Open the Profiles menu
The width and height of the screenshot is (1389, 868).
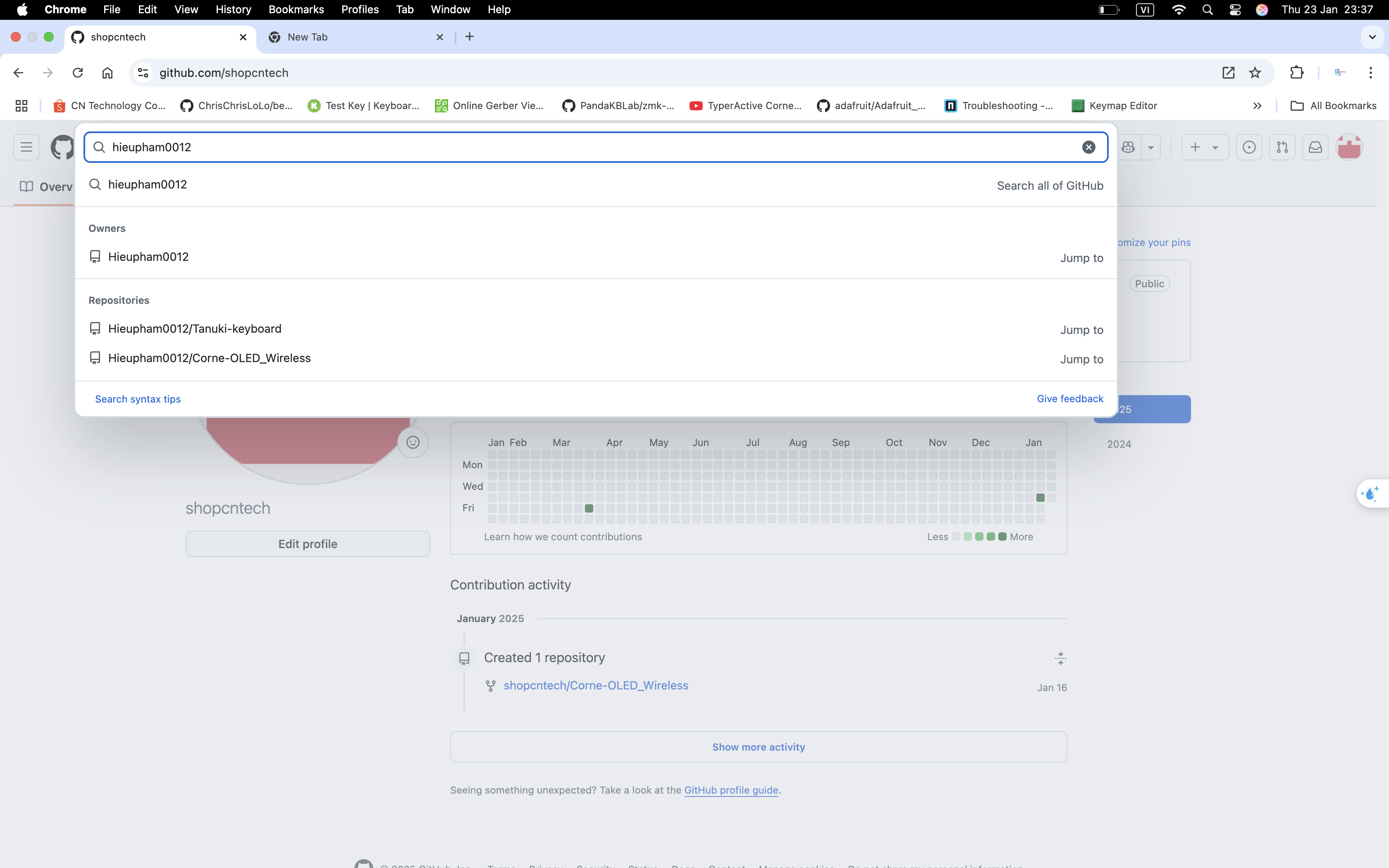pyautogui.click(x=360, y=10)
